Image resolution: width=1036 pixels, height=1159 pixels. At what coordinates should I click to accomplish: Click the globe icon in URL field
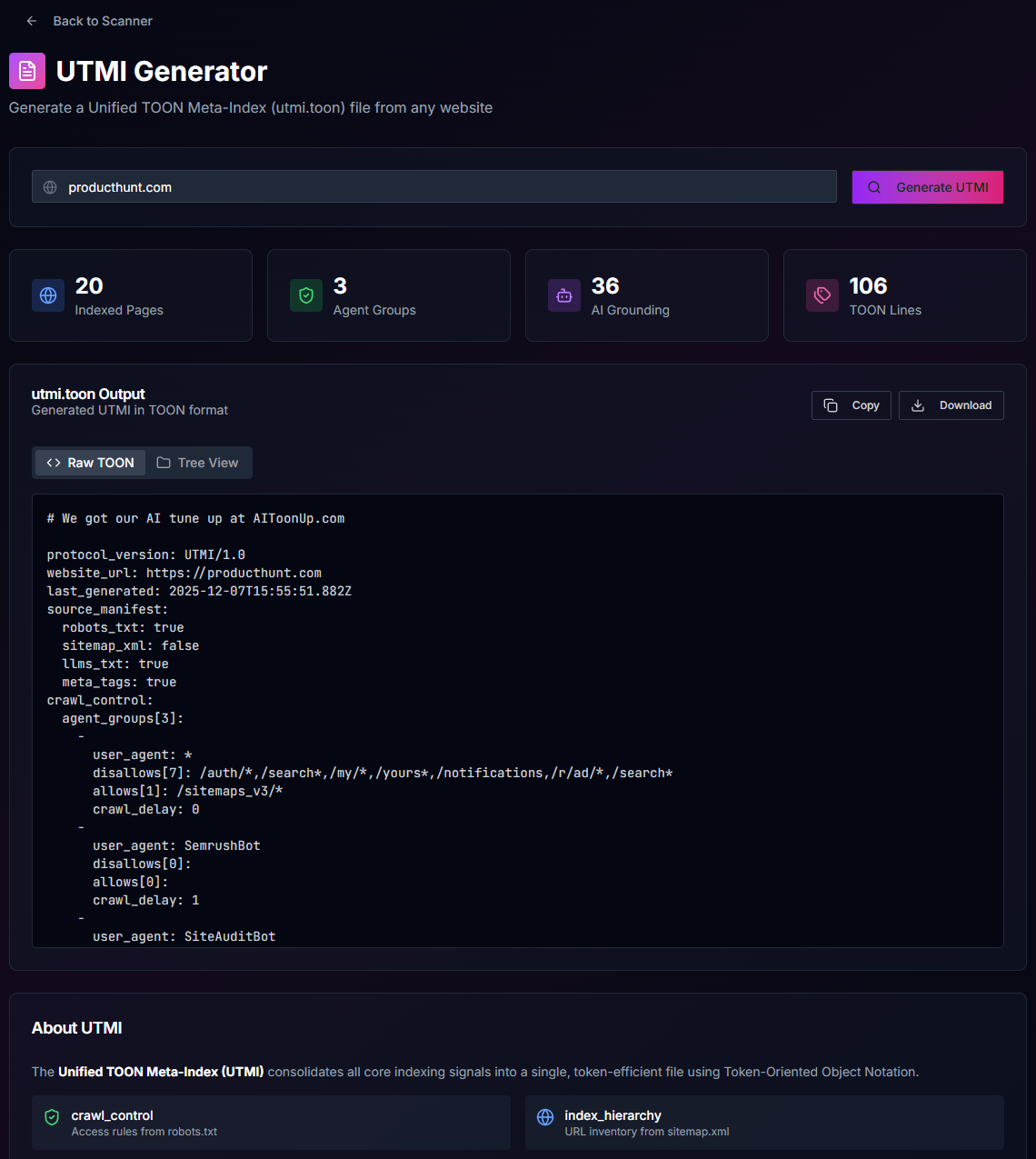(x=50, y=187)
